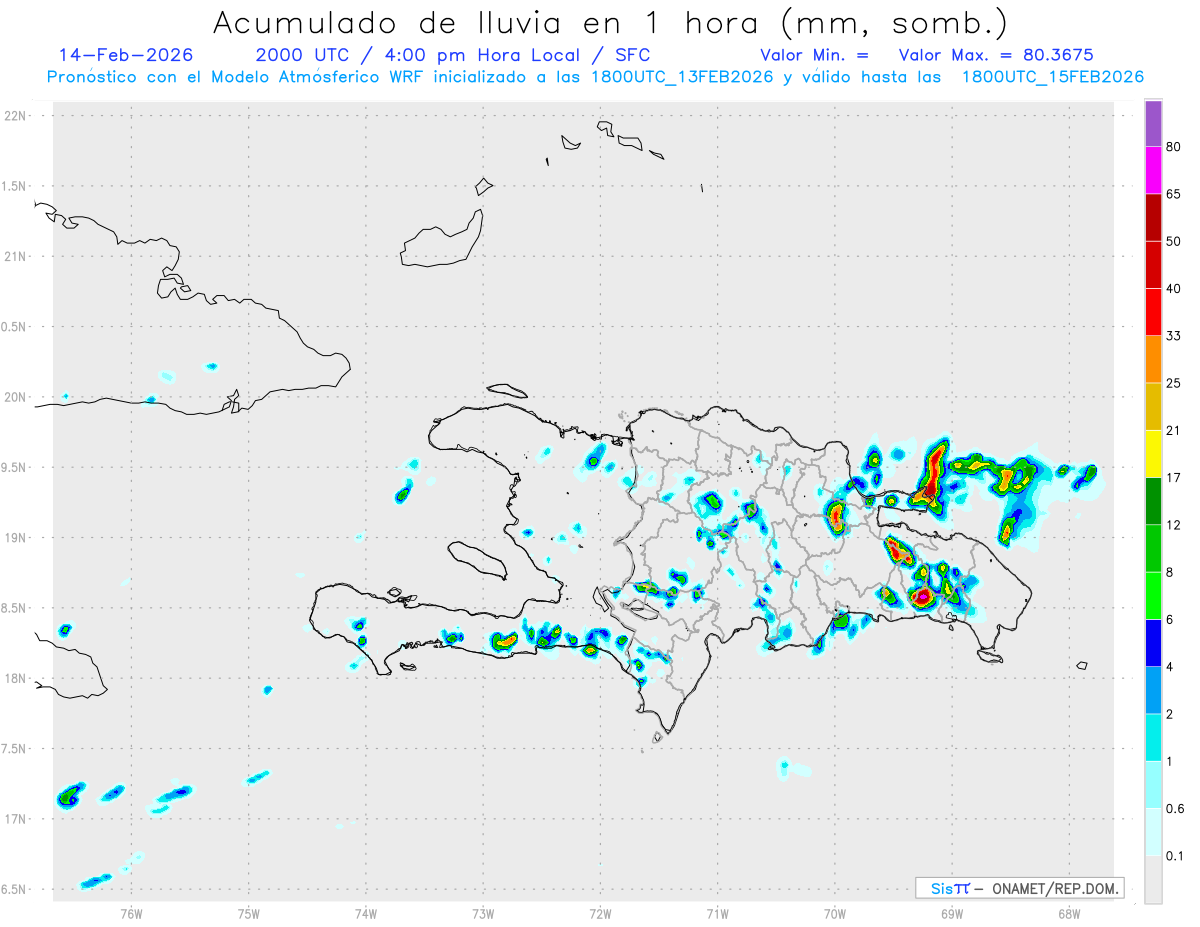The image size is (1200, 927).
Task: Click the '17N' latitude axis label
Action: pyautogui.click(x=14, y=819)
